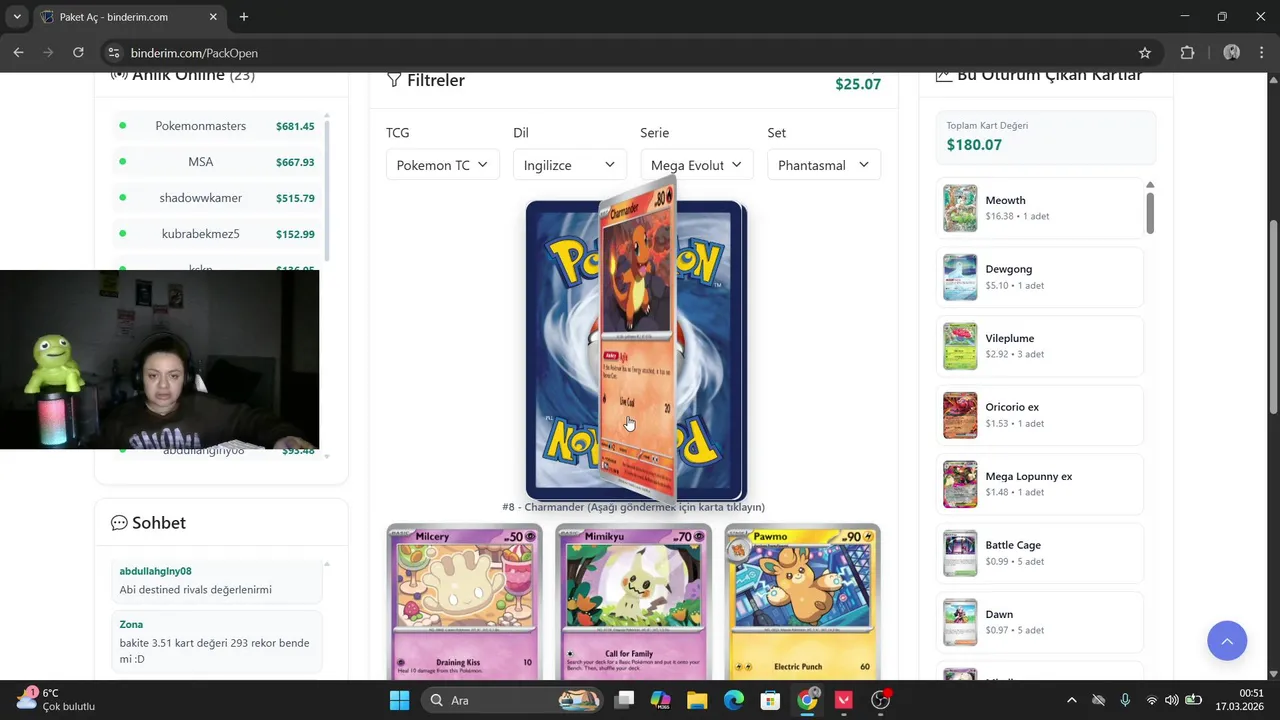Viewport: 1280px width, 720px height.
Task: Open new browser tab with plus
Action: (x=244, y=17)
